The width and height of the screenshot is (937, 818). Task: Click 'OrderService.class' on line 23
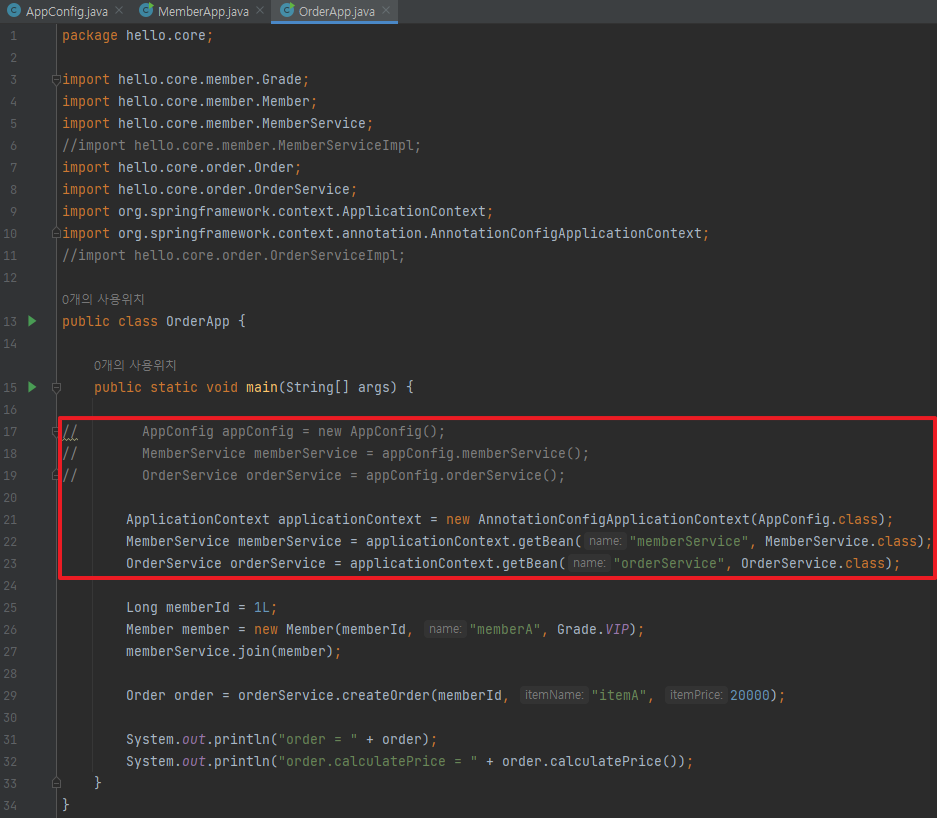[813, 563]
